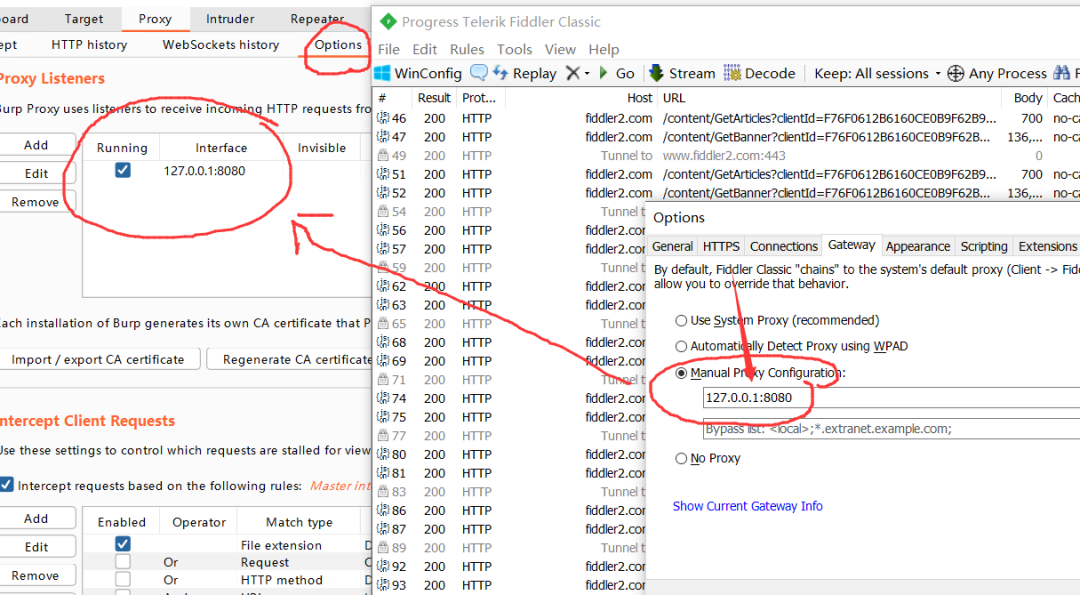This screenshot has height=595, width=1080.
Task: Switch to the Connections tab in Fiddler Options
Action: [784, 246]
